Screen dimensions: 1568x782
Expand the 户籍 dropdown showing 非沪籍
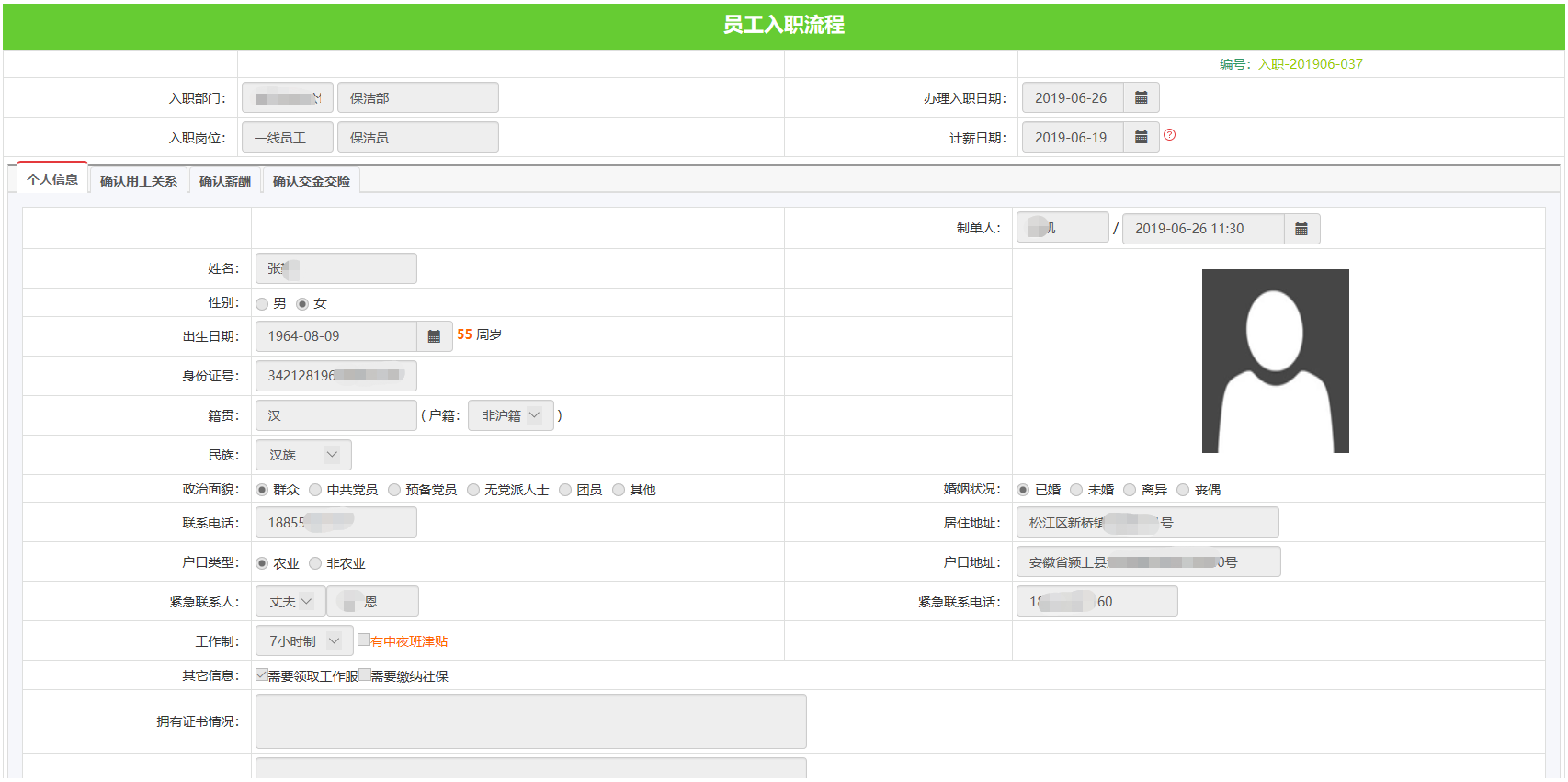point(510,415)
